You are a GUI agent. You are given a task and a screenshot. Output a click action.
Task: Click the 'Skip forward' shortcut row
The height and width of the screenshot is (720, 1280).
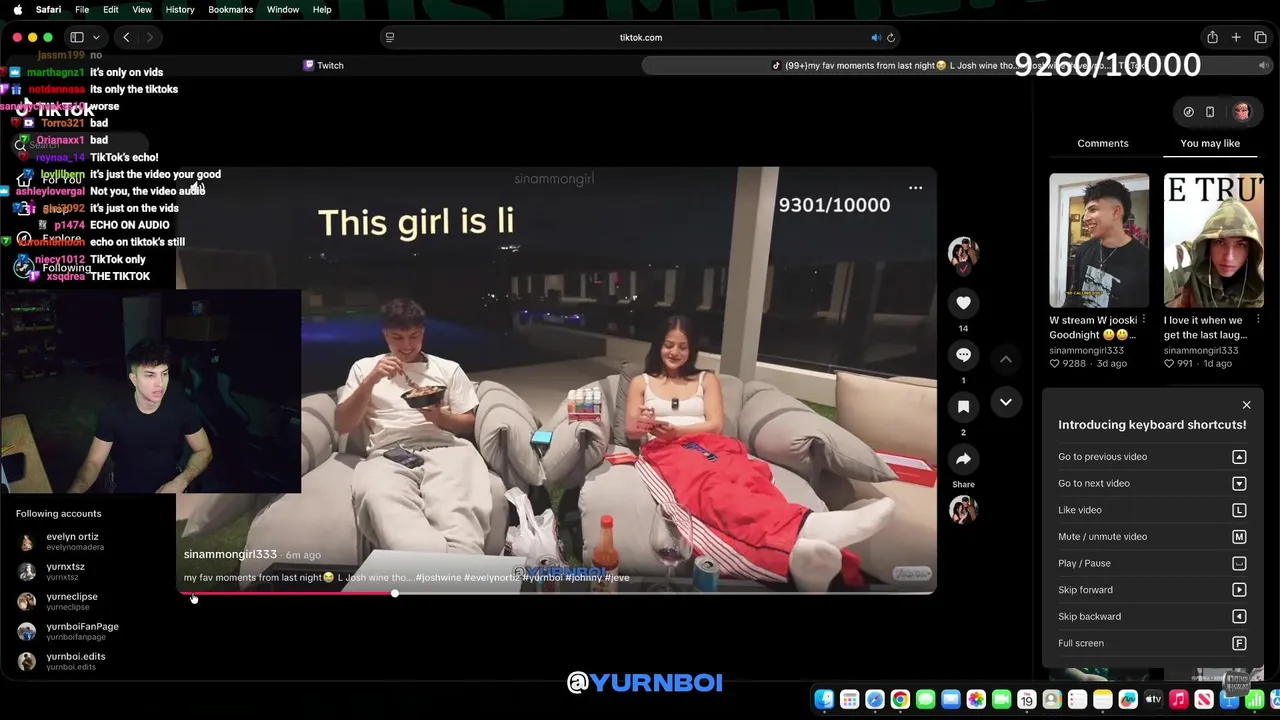(1152, 590)
